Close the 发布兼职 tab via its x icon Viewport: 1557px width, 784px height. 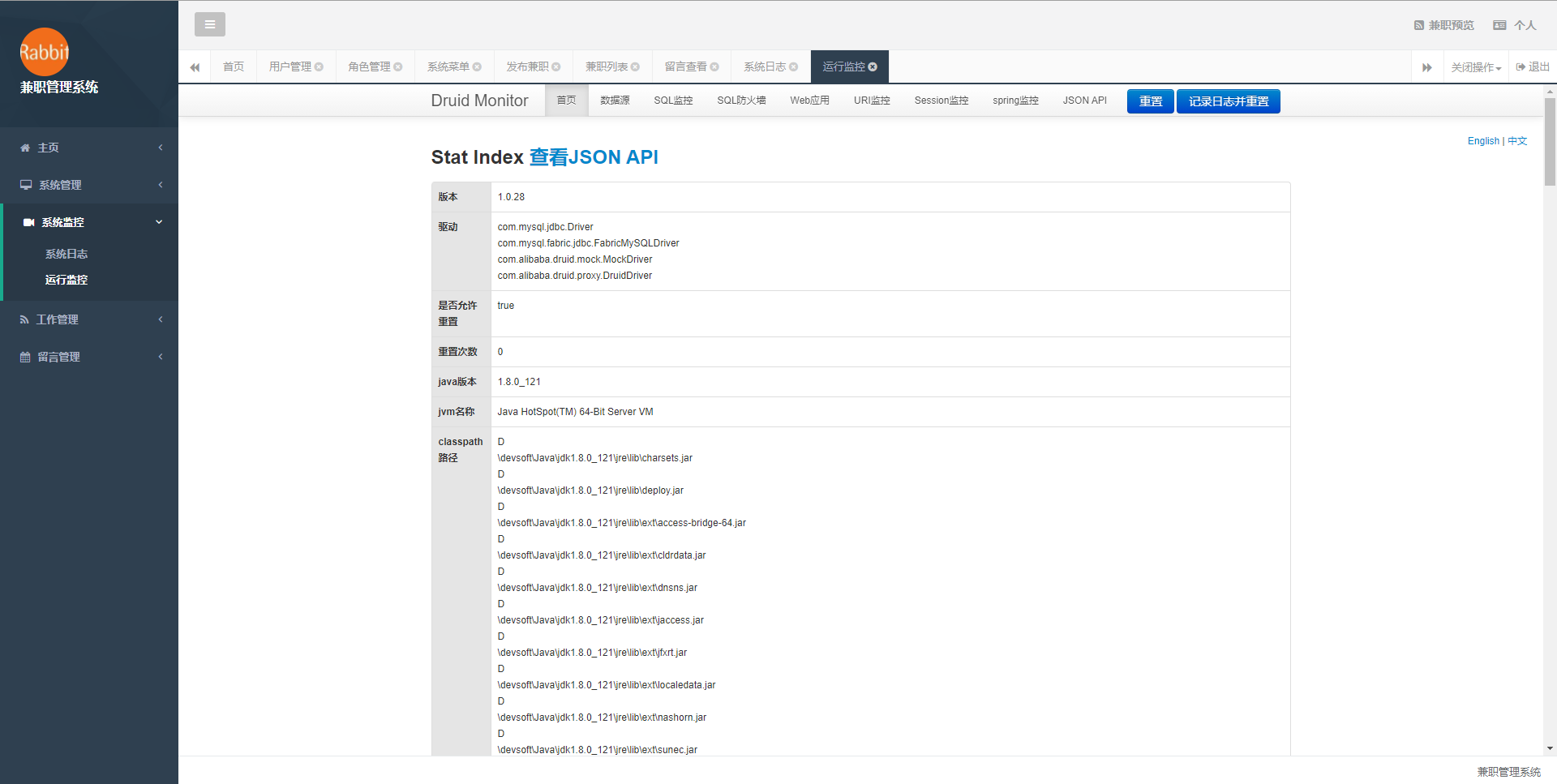pos(556,66)
